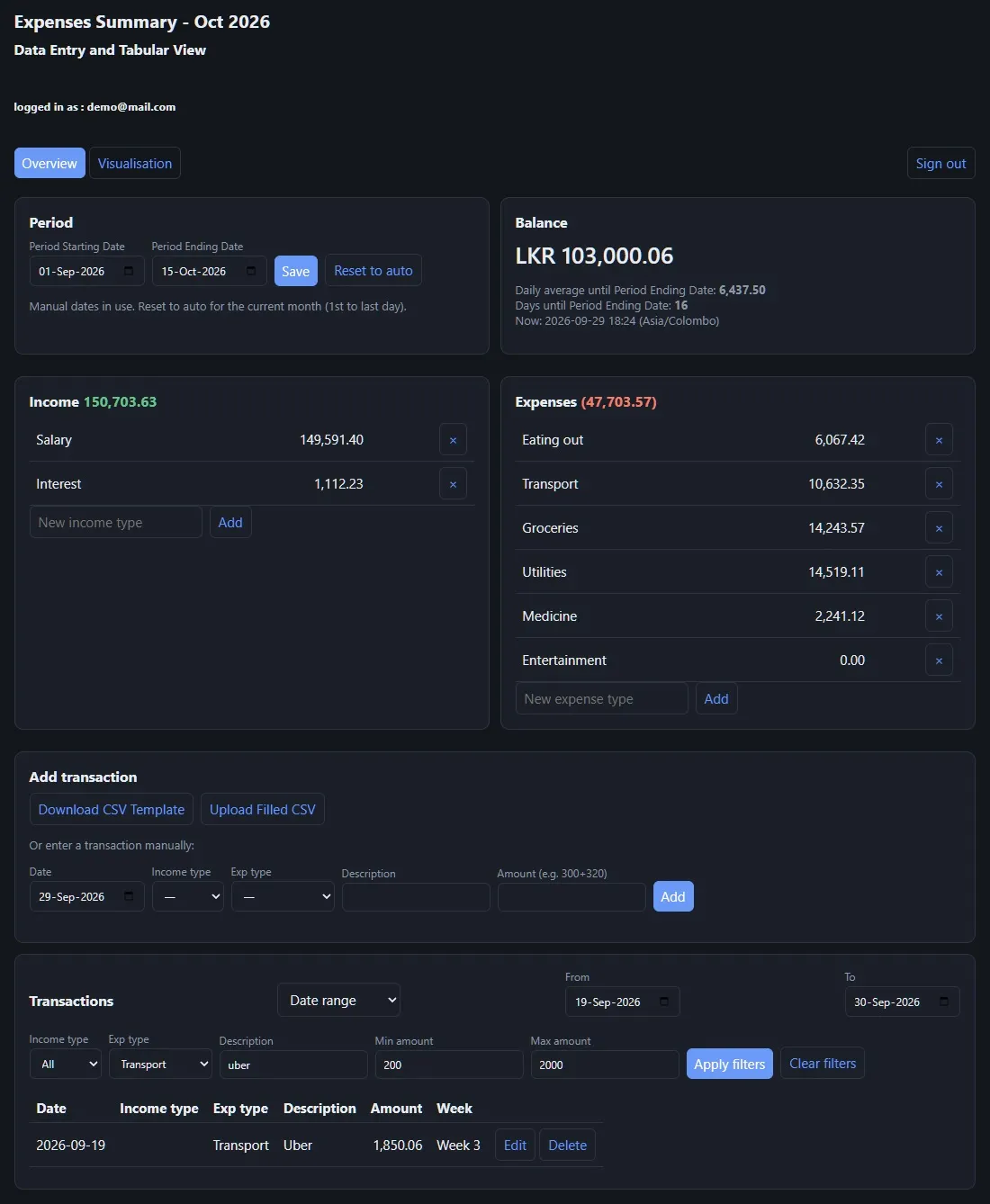The height and width of the screenshot is (1204, 990).
Task: Focus the Amount field in Add transaction
Action: (x=571, y=897)
